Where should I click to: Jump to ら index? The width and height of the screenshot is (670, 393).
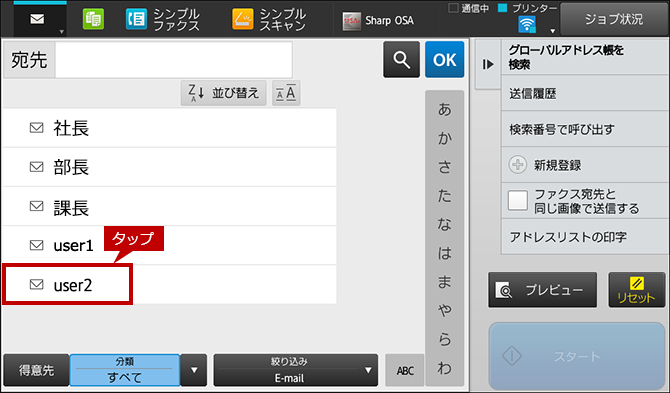(444, 339)
